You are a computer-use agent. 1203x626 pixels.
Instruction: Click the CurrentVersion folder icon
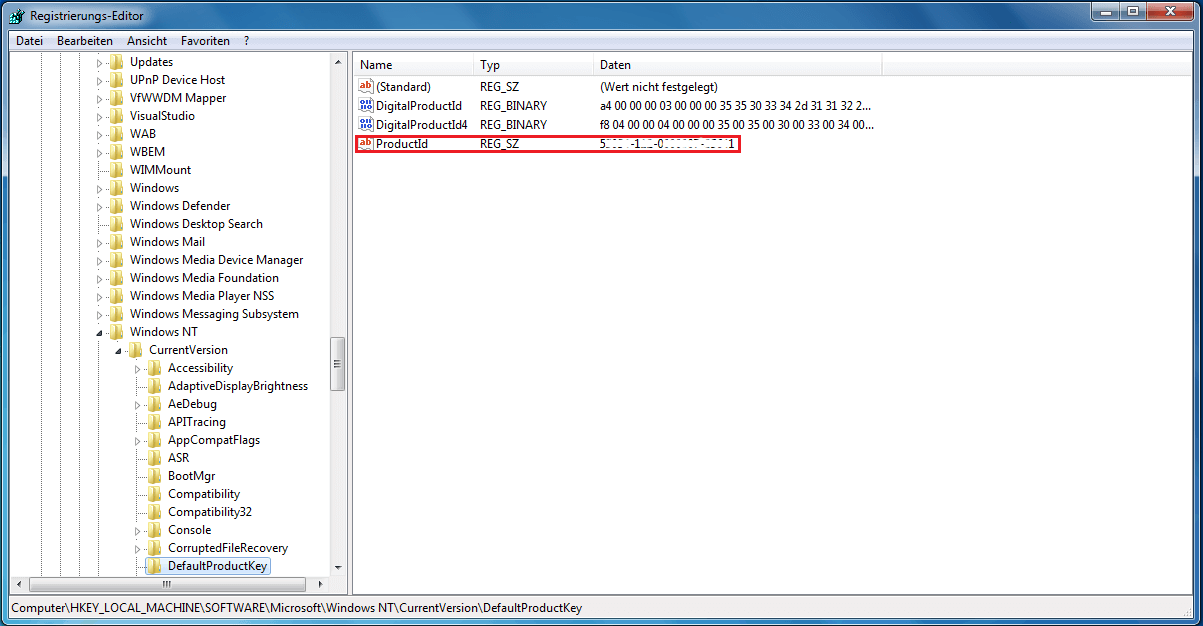[x=136, y=350]
